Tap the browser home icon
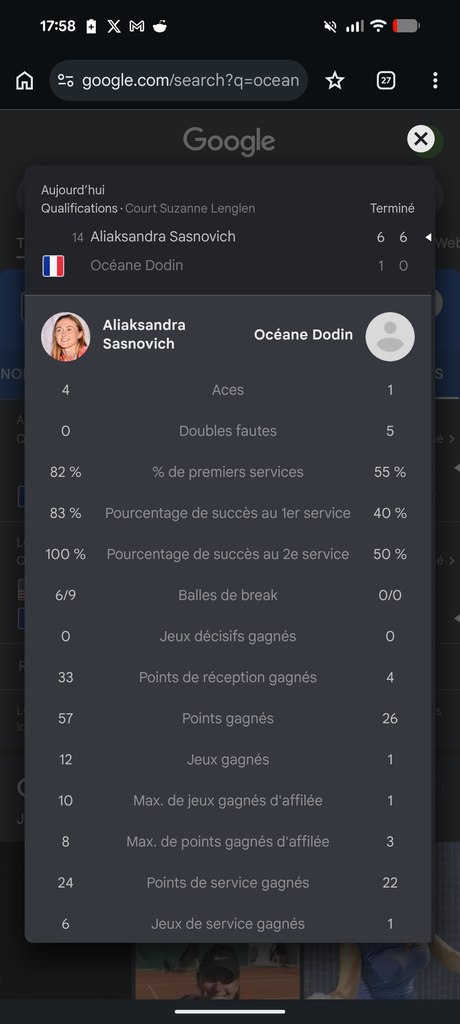Image resolution: width=460 pixels, height=1024 pixels. pos(24,81)
